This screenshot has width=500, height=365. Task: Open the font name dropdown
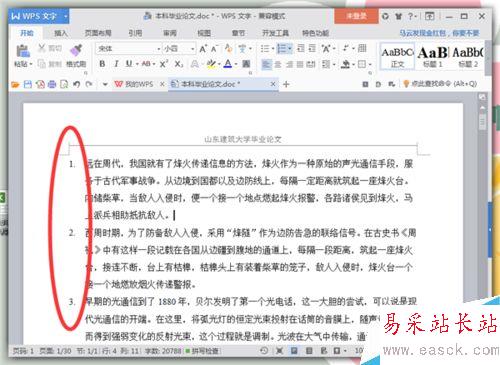tap(159, 49)
